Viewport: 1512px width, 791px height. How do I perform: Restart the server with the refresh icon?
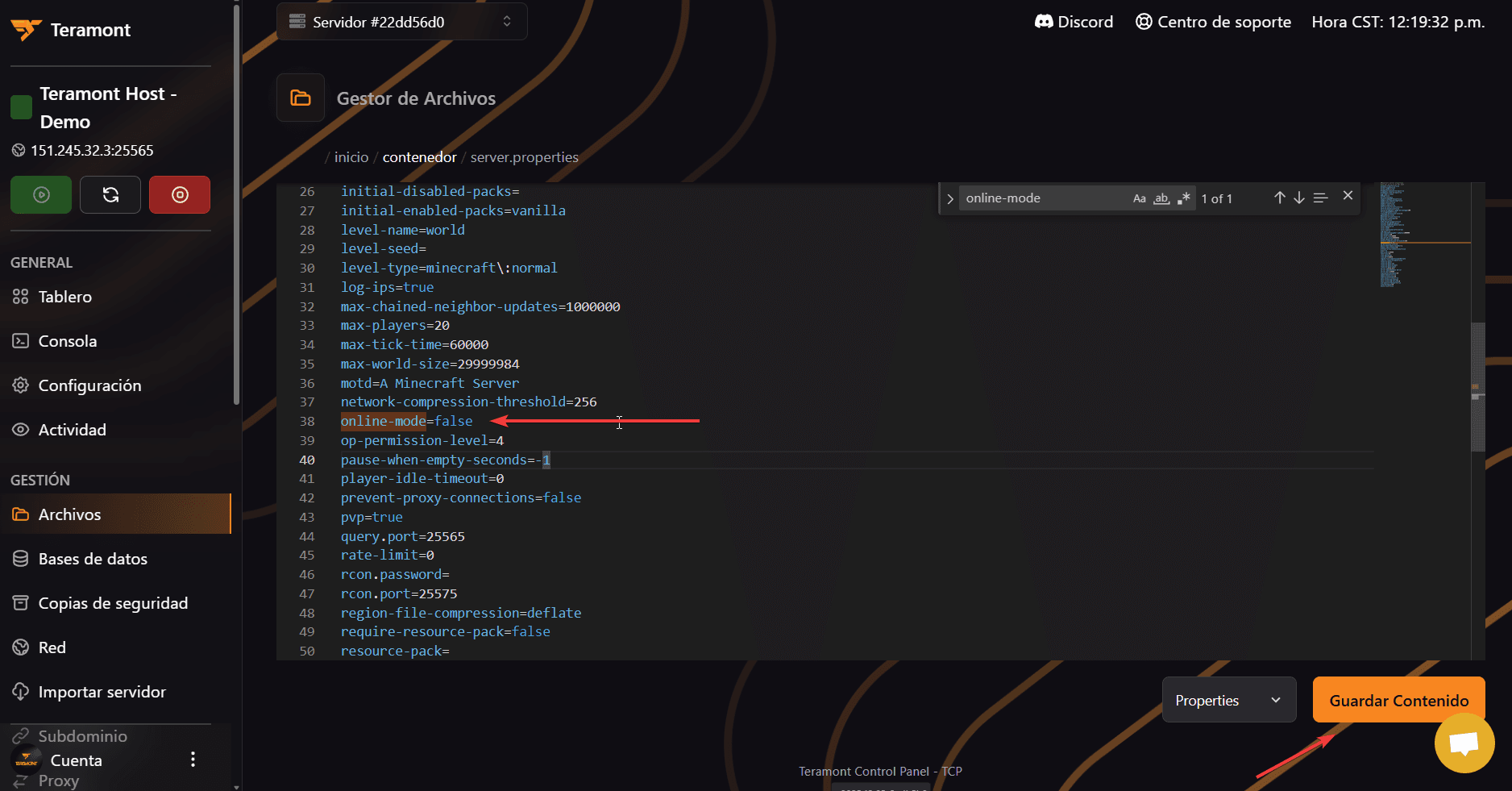point(110,195)
